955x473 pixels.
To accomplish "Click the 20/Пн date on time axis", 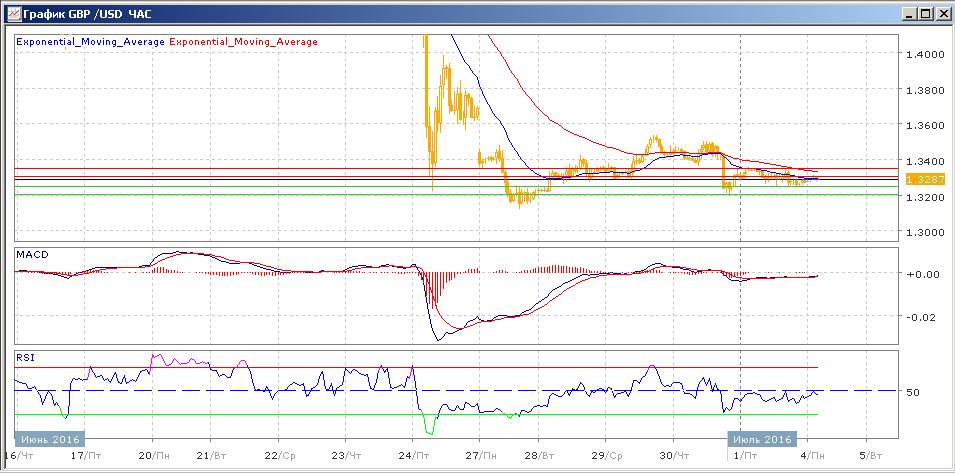I will tap(153, 455).
